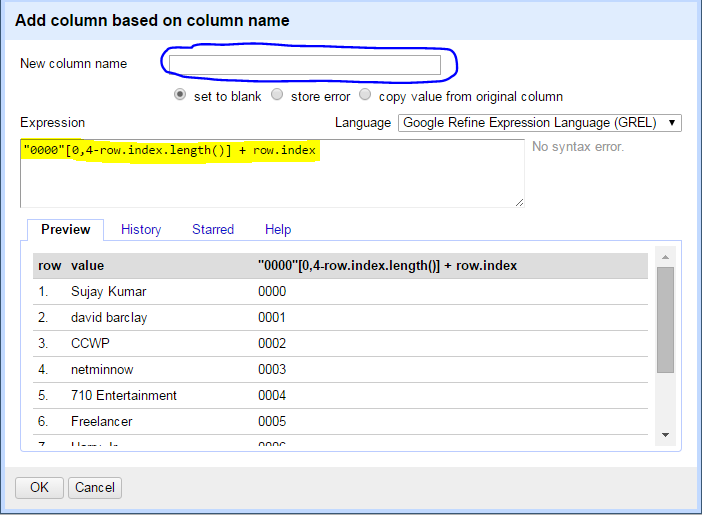Click the preview scrollbar up arrow

pyautogui.click(x=665, y=257)
